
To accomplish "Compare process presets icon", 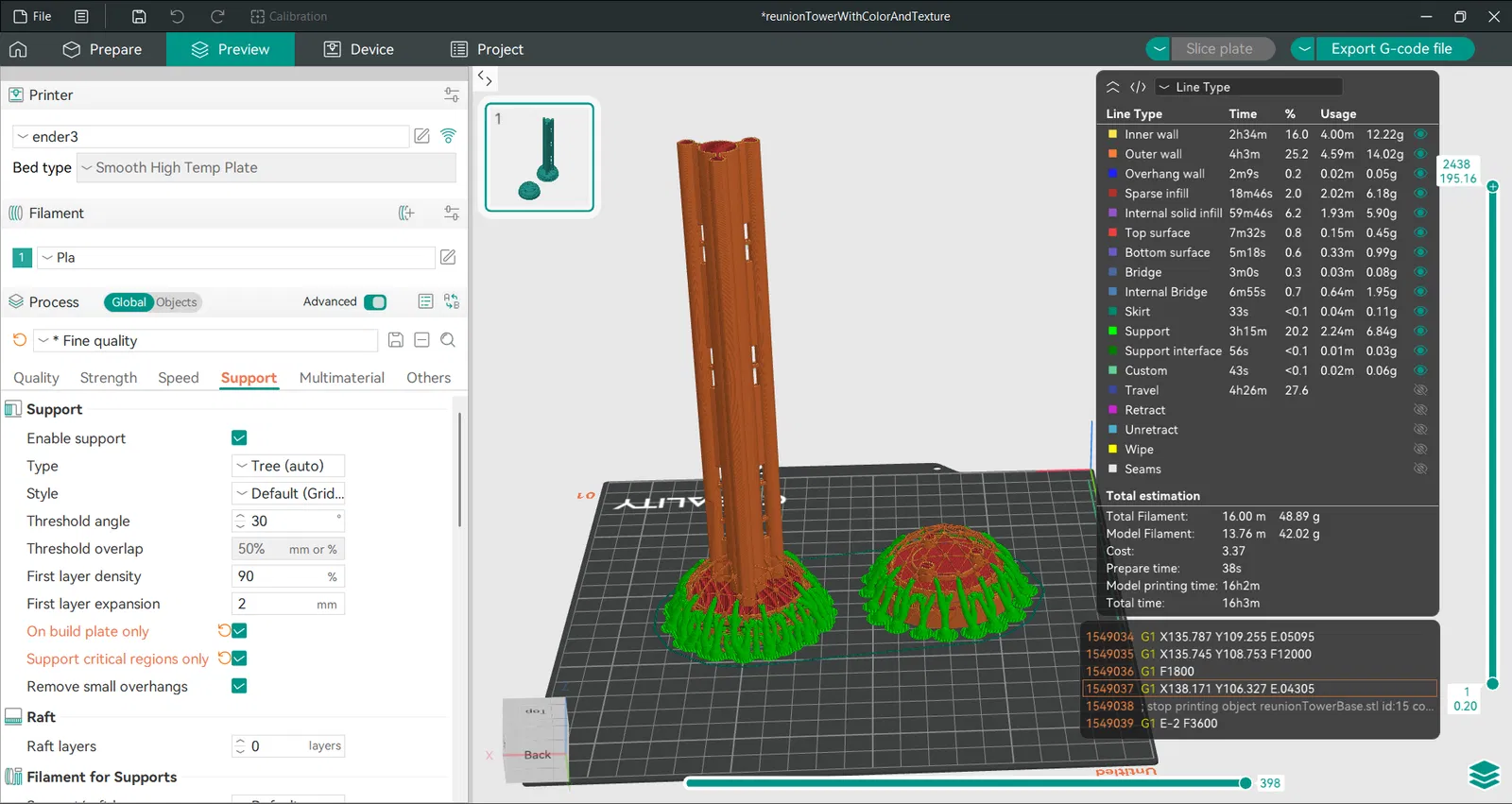I will tap(452, 301).
